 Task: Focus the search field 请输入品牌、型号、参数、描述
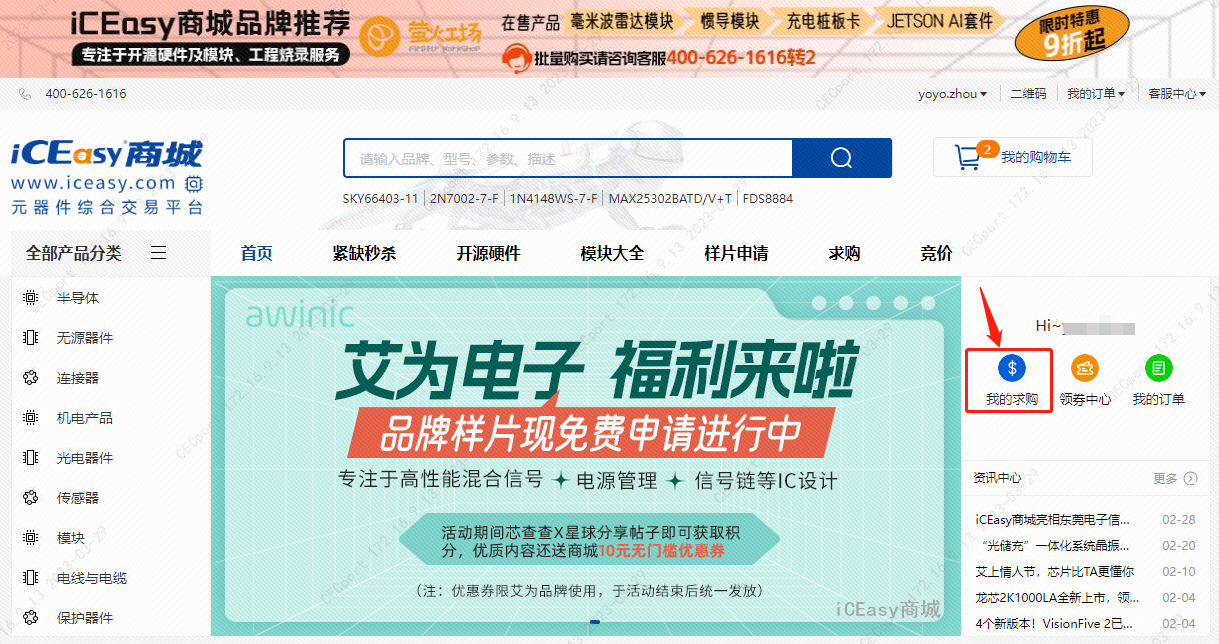pos(567,158)
